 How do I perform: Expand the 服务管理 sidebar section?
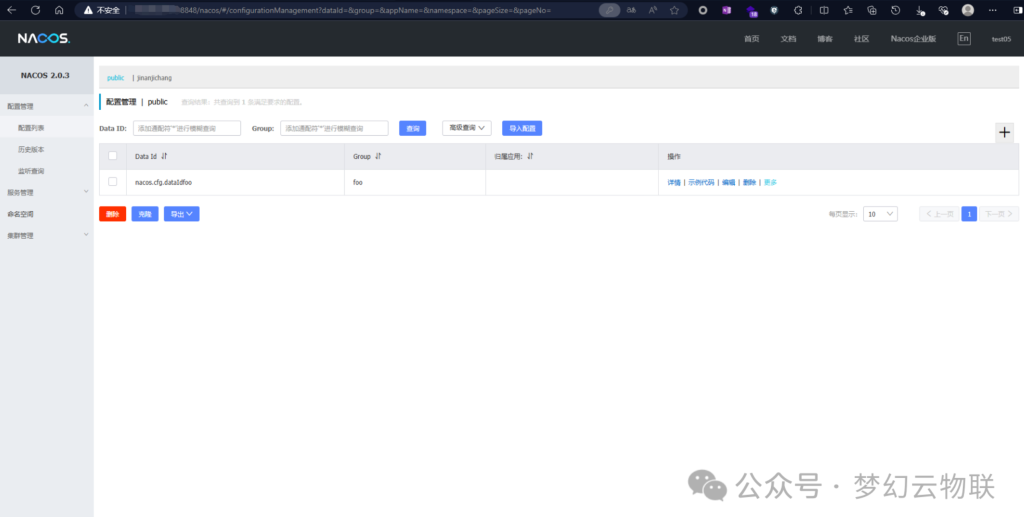(x=86, y=192)
